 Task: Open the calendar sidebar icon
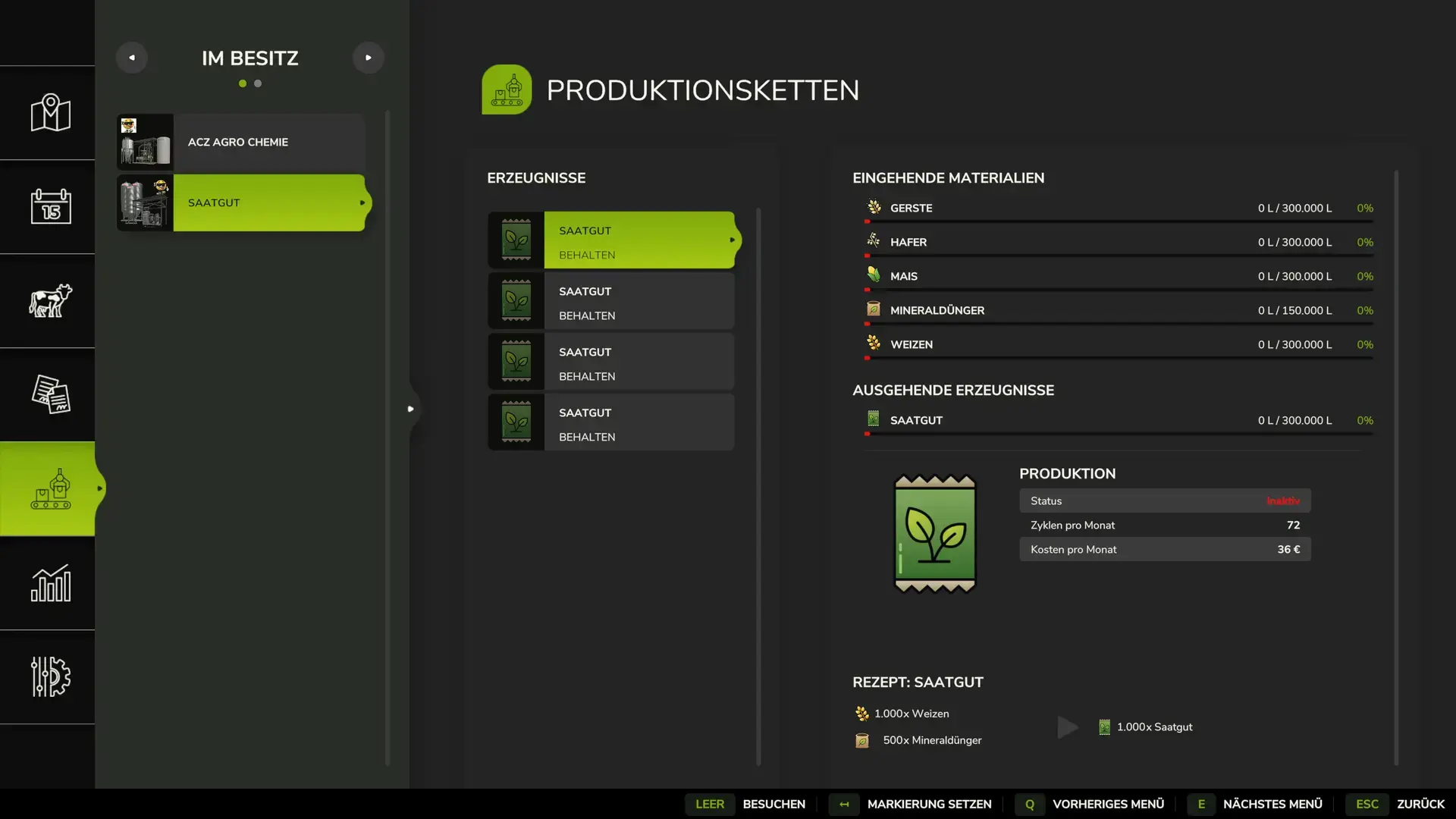pos(50,206)
